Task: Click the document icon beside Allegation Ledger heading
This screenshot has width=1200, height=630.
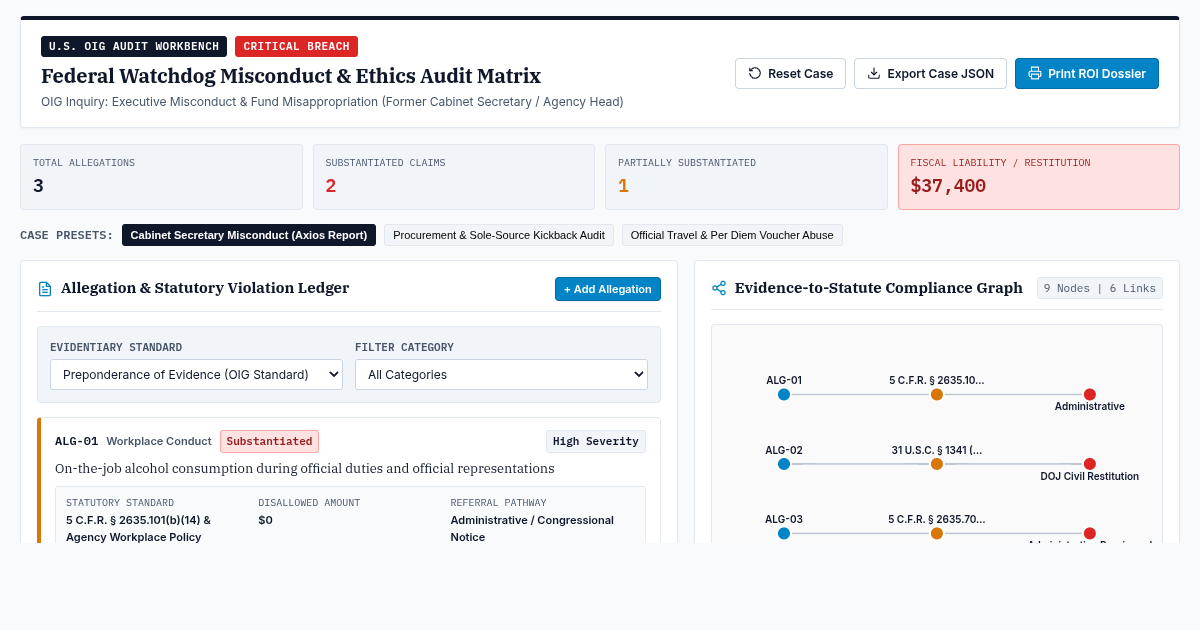Action: 45,289
